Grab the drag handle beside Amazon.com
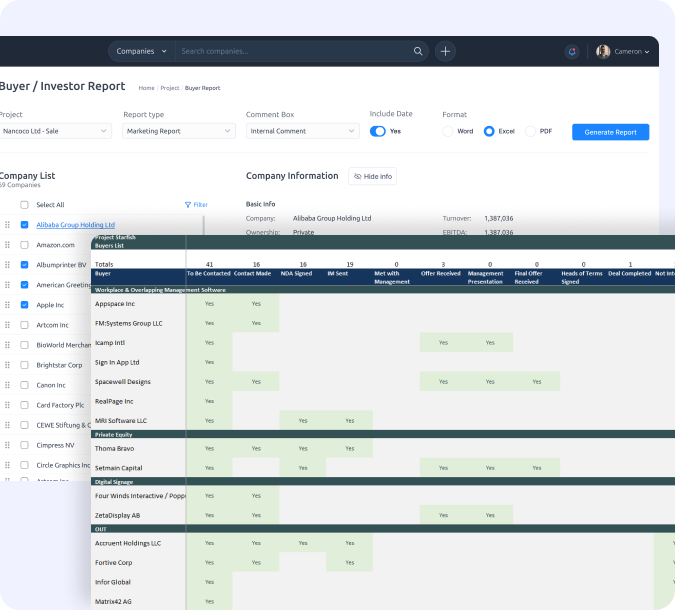This screenshot has height=610, width=675. coord(9,244)
